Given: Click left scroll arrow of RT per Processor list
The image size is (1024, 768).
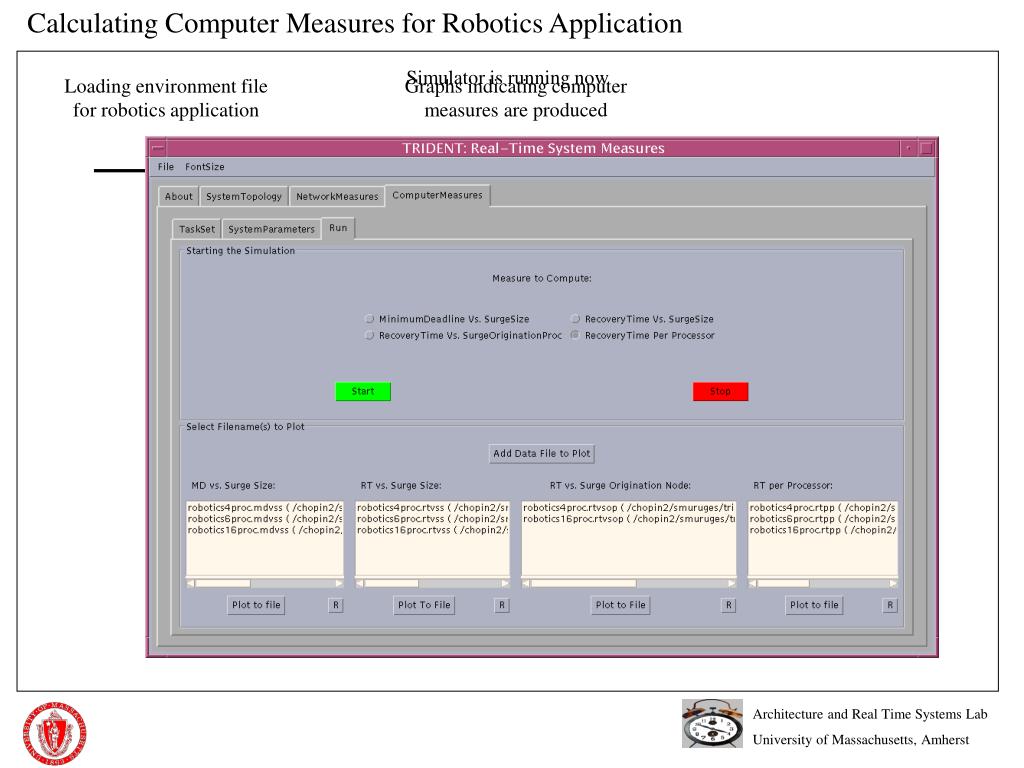Looking at the screenshot, I should (753, 583).
